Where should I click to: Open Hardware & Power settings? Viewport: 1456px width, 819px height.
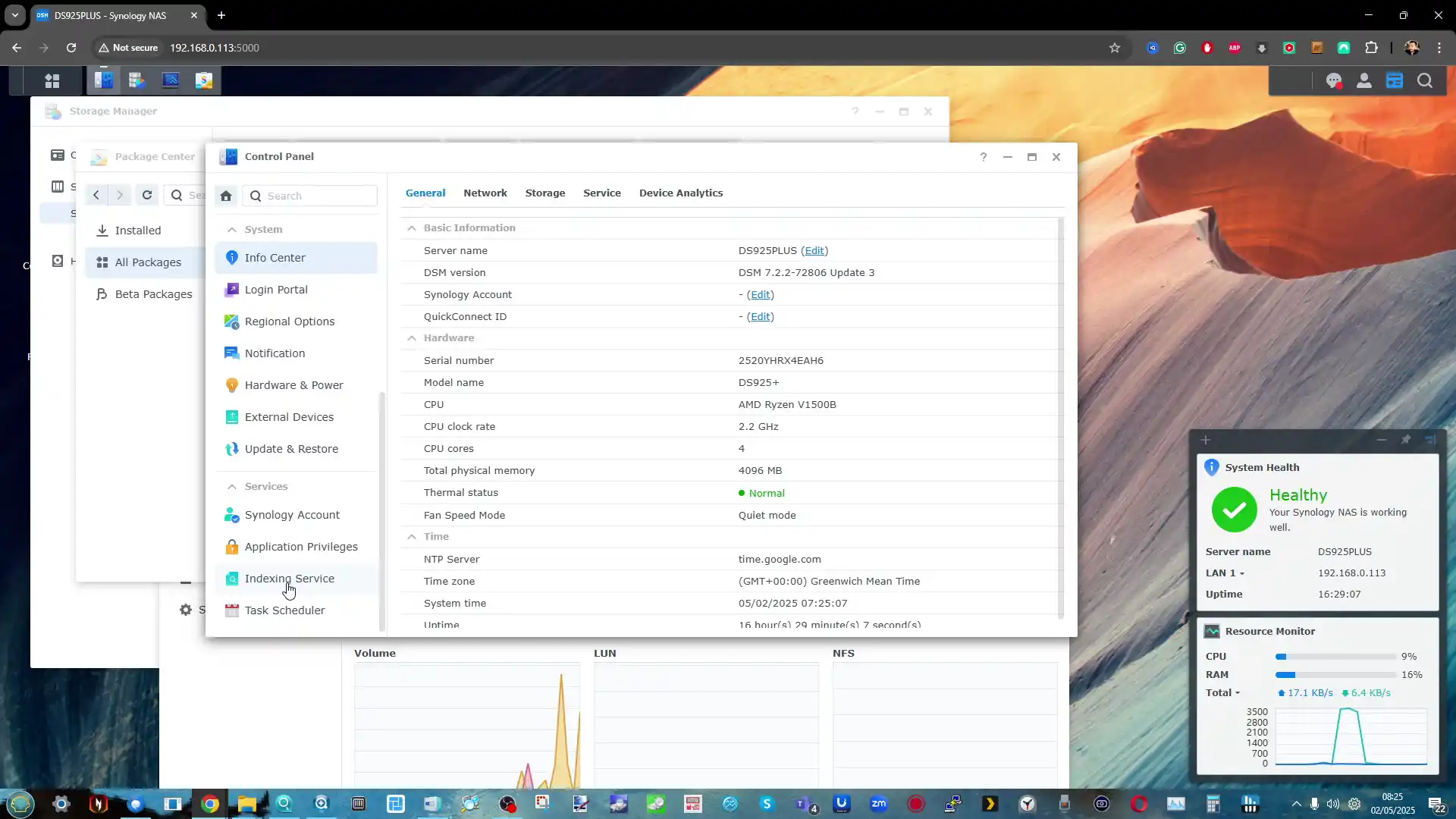(x=296, y=385)
